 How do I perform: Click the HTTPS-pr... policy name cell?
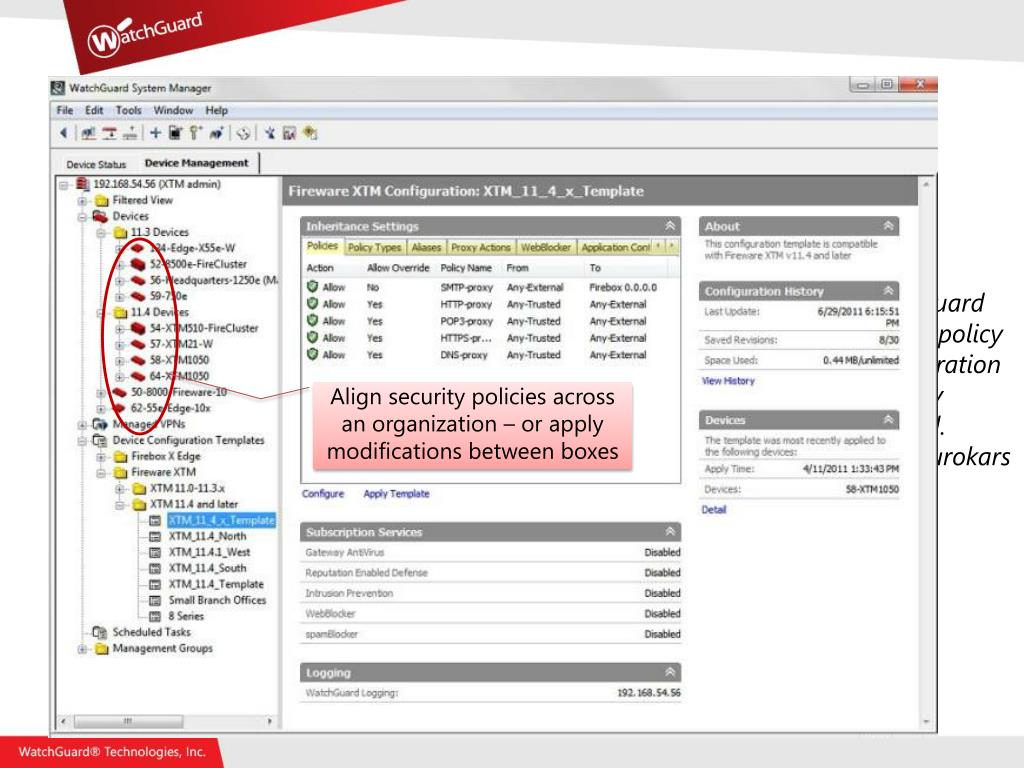click(x=466, y=338)
